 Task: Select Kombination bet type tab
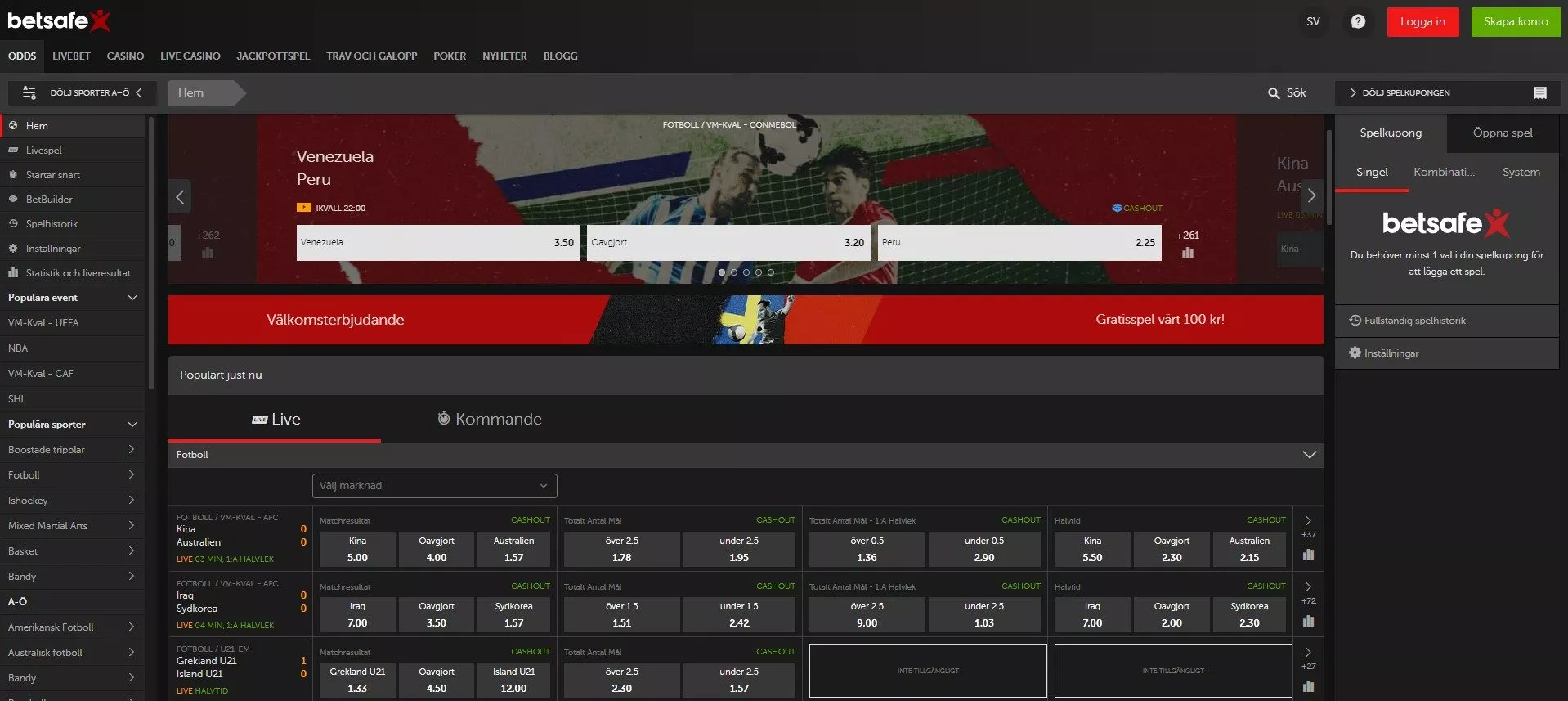[1444, 173]
